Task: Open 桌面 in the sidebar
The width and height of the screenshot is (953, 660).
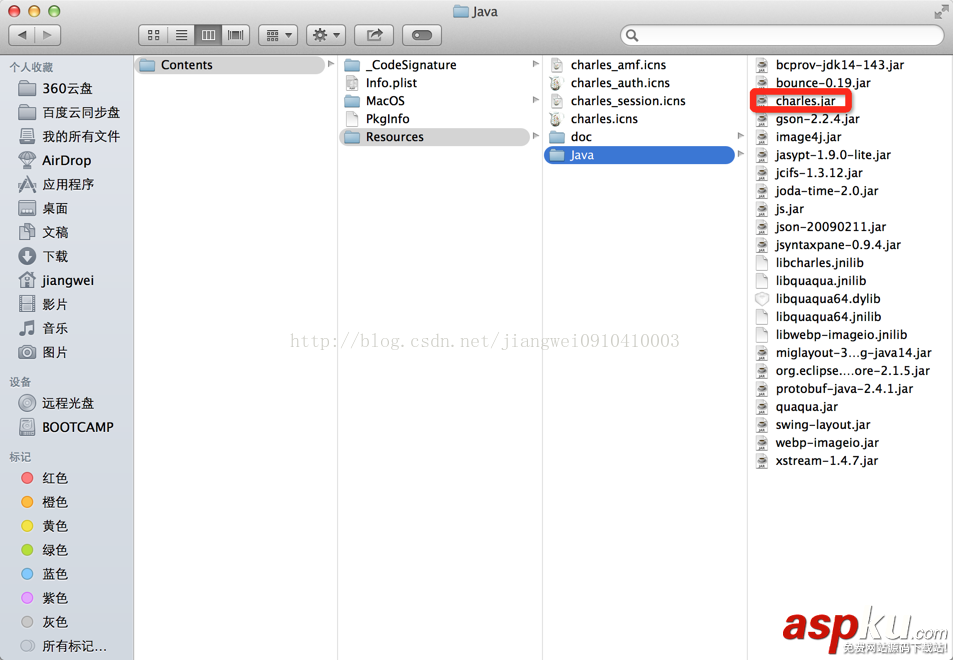Action: 67,208
